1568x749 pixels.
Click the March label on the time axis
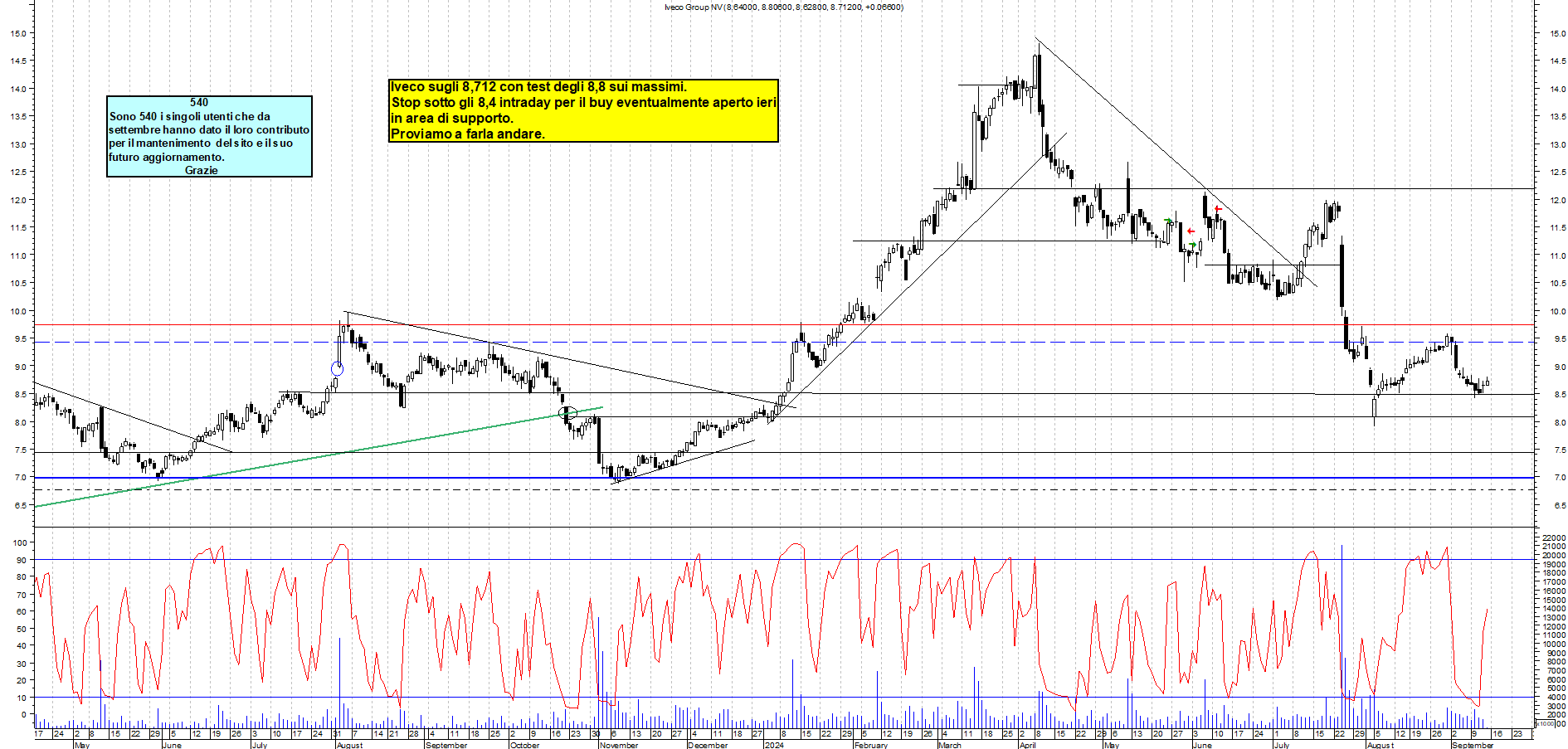950,745
